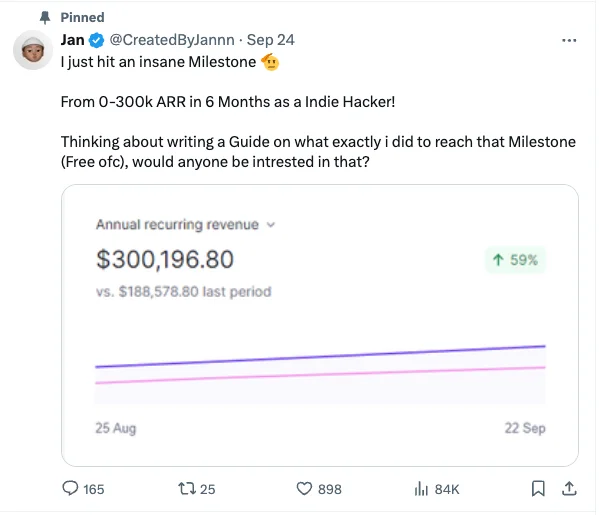The height and width of the screenshot is (515, 599).
Task: Bookmark this tweet
Action: (x=538, y=488)
